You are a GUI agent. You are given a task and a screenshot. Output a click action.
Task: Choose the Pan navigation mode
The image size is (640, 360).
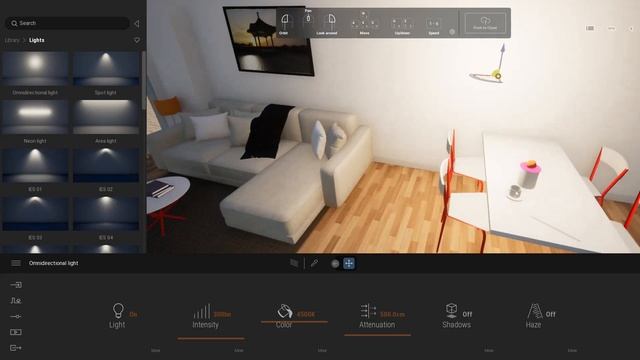(x=308, y=18)
